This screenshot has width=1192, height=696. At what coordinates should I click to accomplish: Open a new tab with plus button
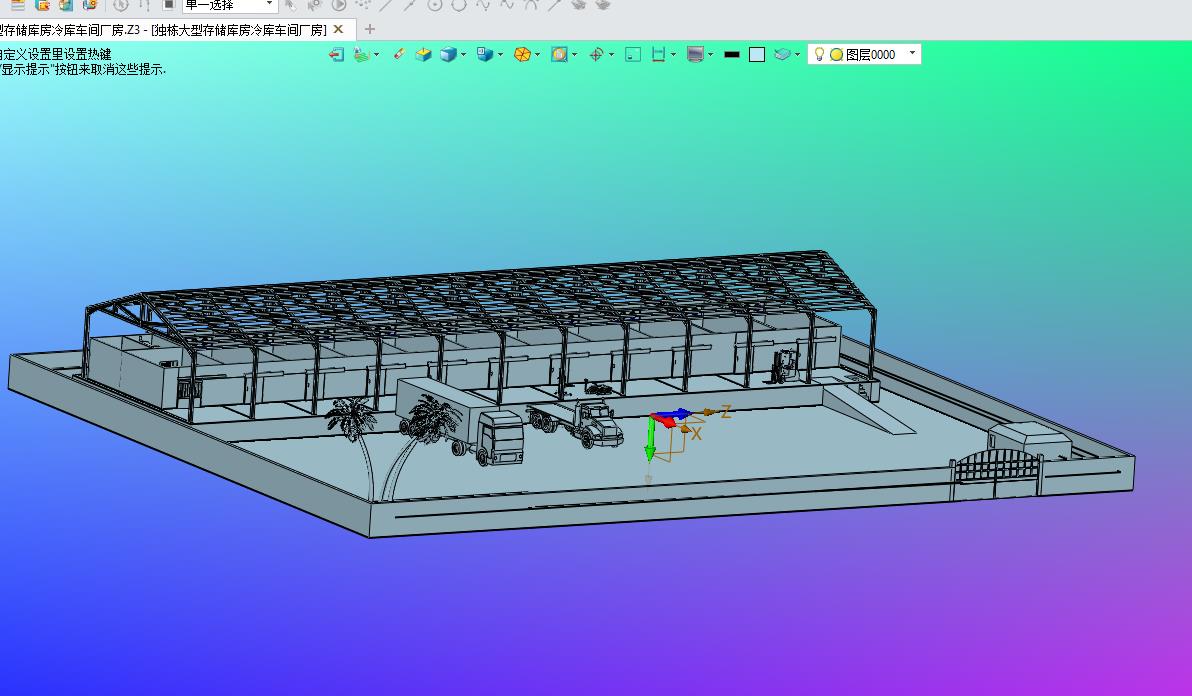(x=369, y=29)
